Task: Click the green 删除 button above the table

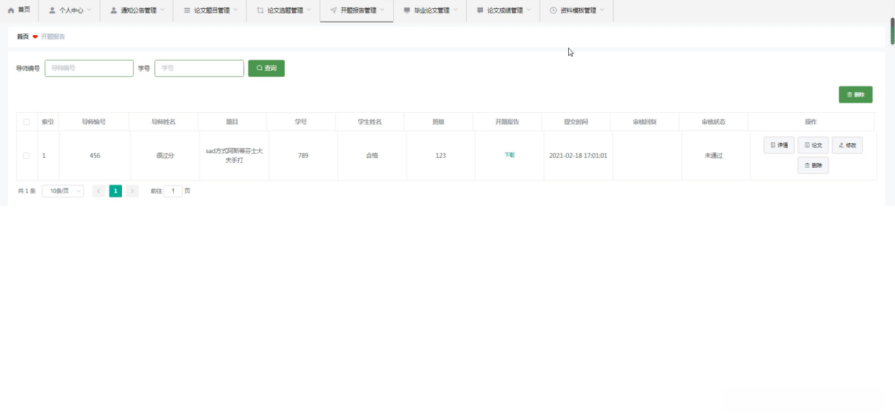Action: pos(856,95)
